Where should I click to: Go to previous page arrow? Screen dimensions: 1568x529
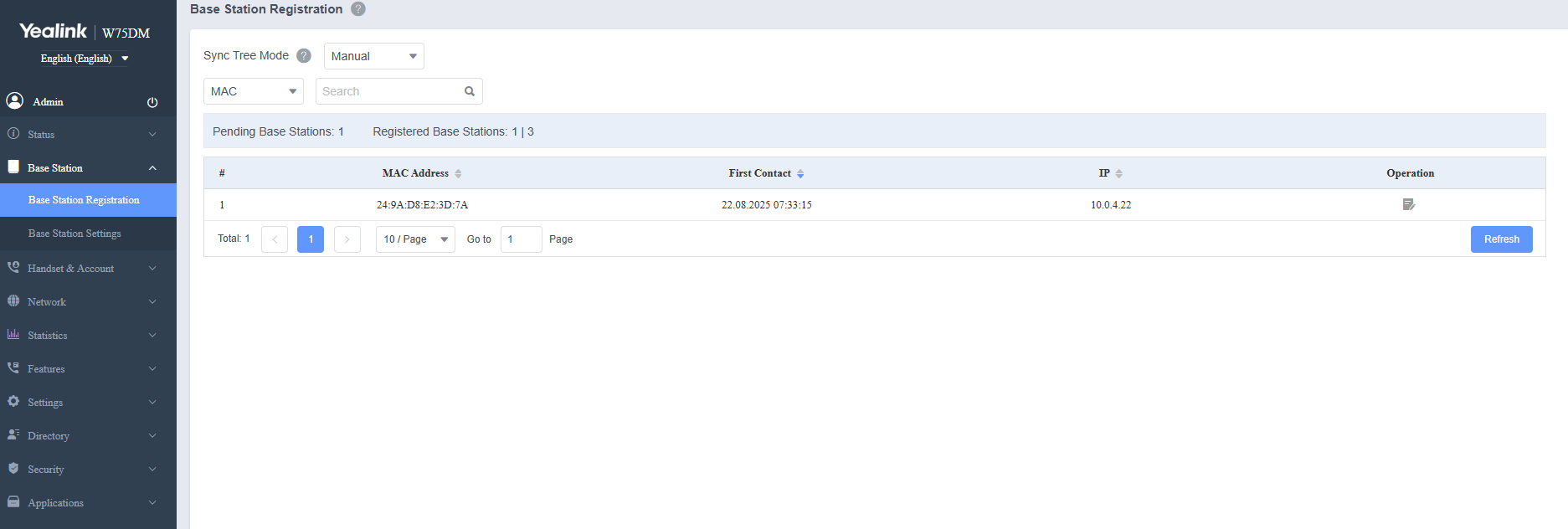click(275, 239)
